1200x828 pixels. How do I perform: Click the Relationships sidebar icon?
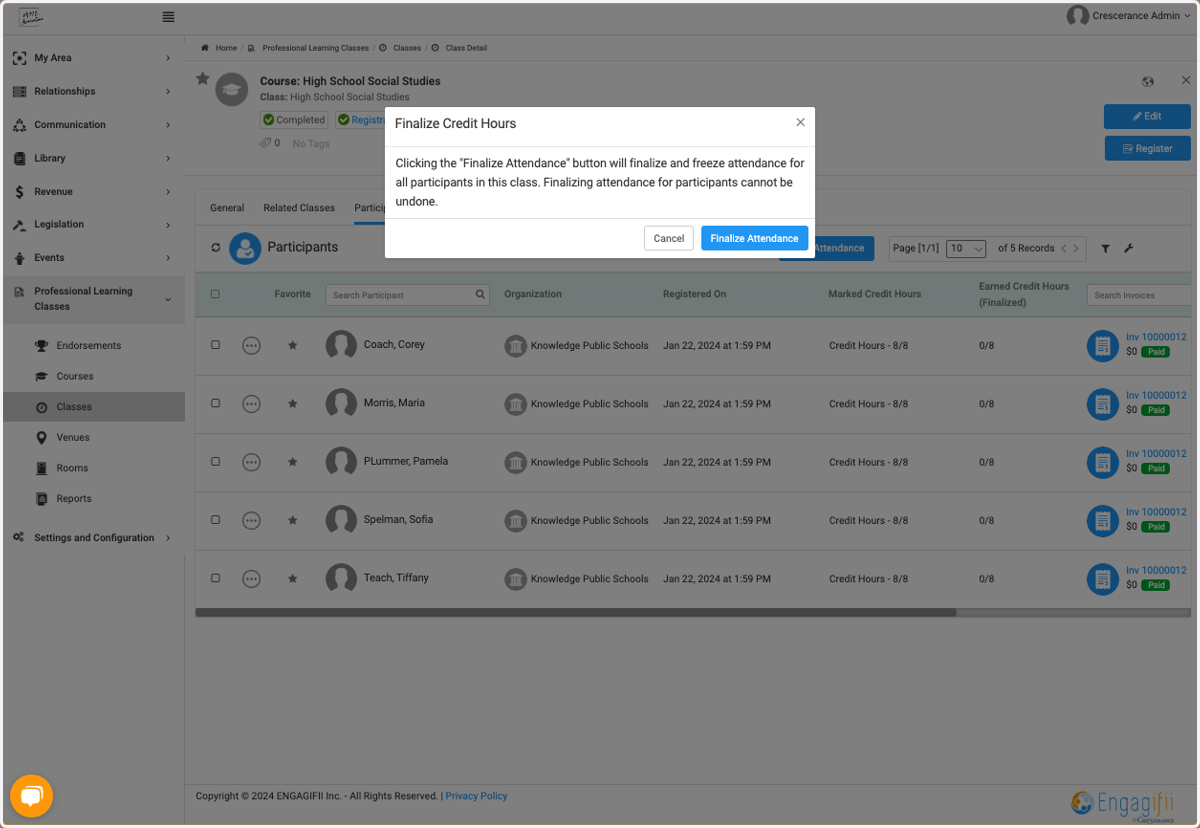(19, 91)
